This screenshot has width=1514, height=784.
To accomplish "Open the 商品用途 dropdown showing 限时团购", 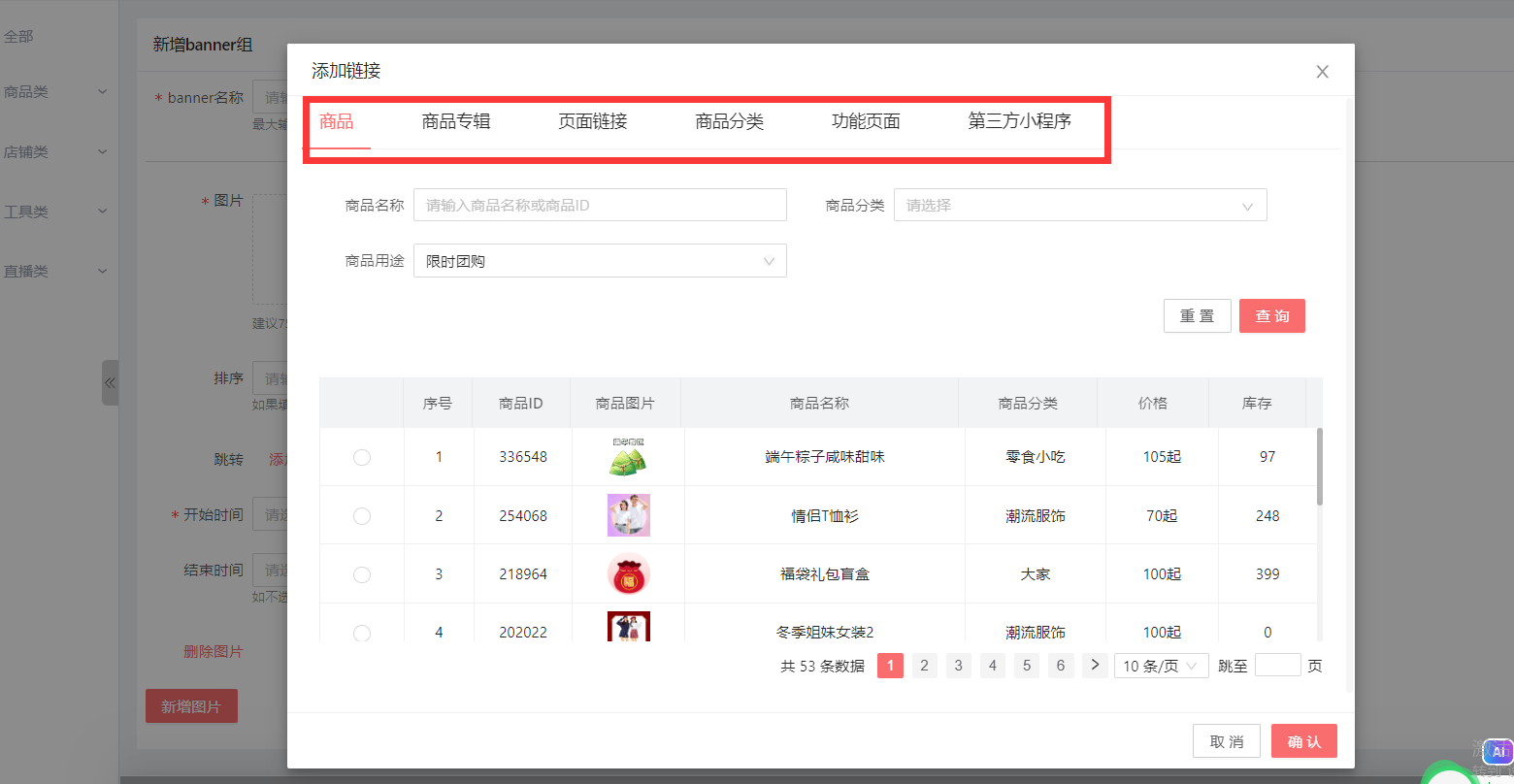I will tap(599, 261).
